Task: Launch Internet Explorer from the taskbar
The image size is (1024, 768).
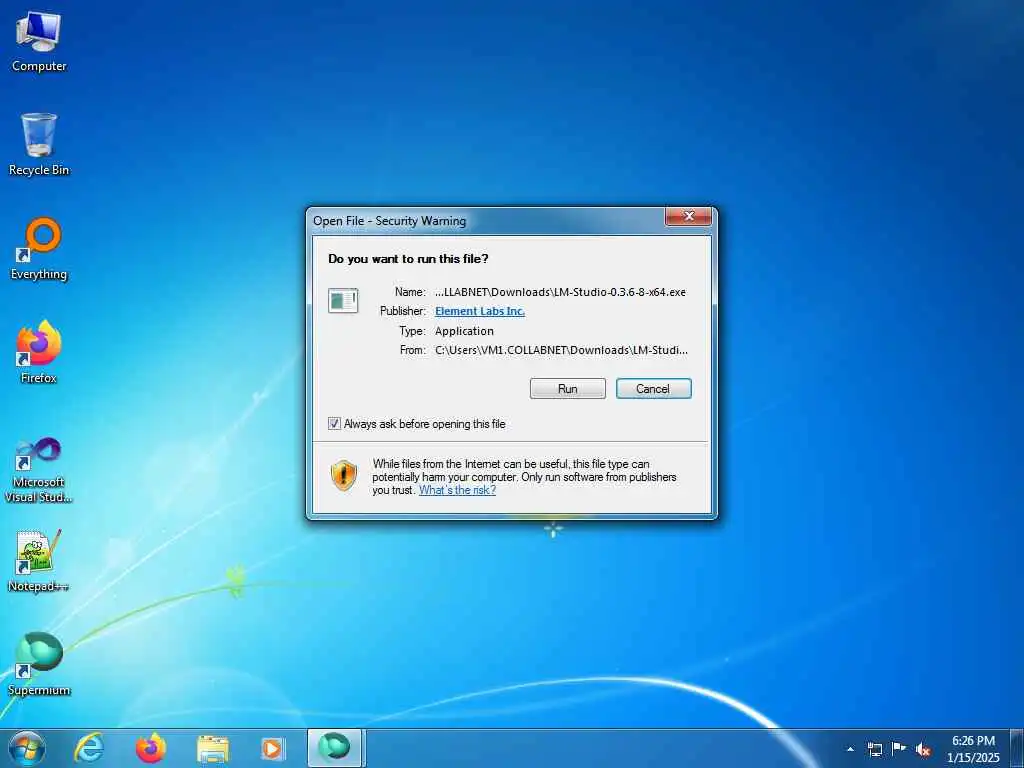Action: pyautogui.click(x=89, y=748)
